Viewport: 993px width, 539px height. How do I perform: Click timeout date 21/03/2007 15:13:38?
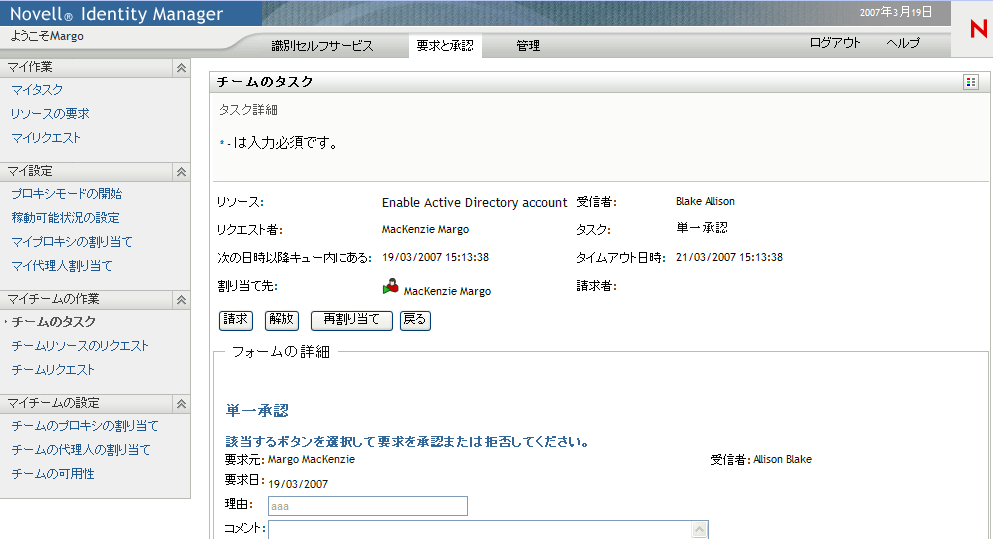pyautogui.click(x=729, y=257)
